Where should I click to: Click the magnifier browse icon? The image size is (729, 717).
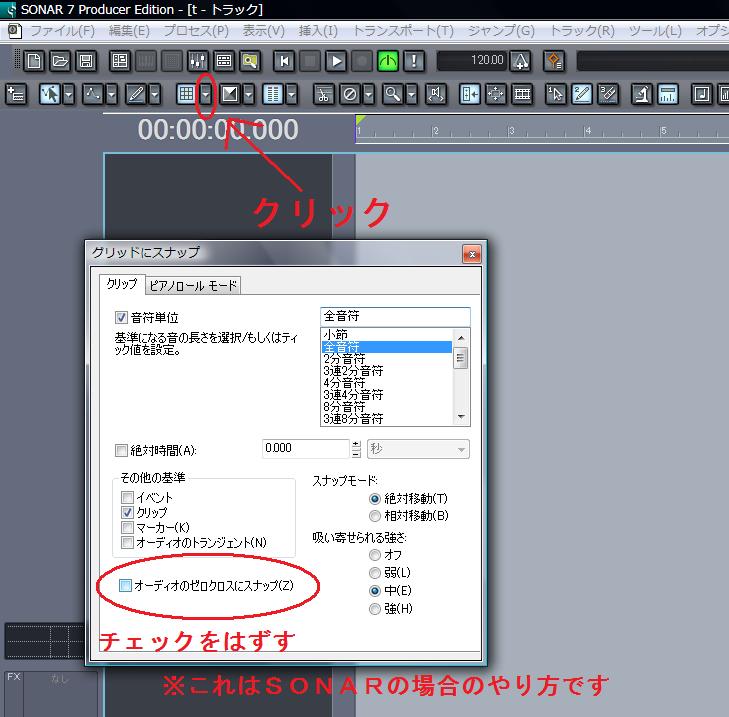coord(250,61)
